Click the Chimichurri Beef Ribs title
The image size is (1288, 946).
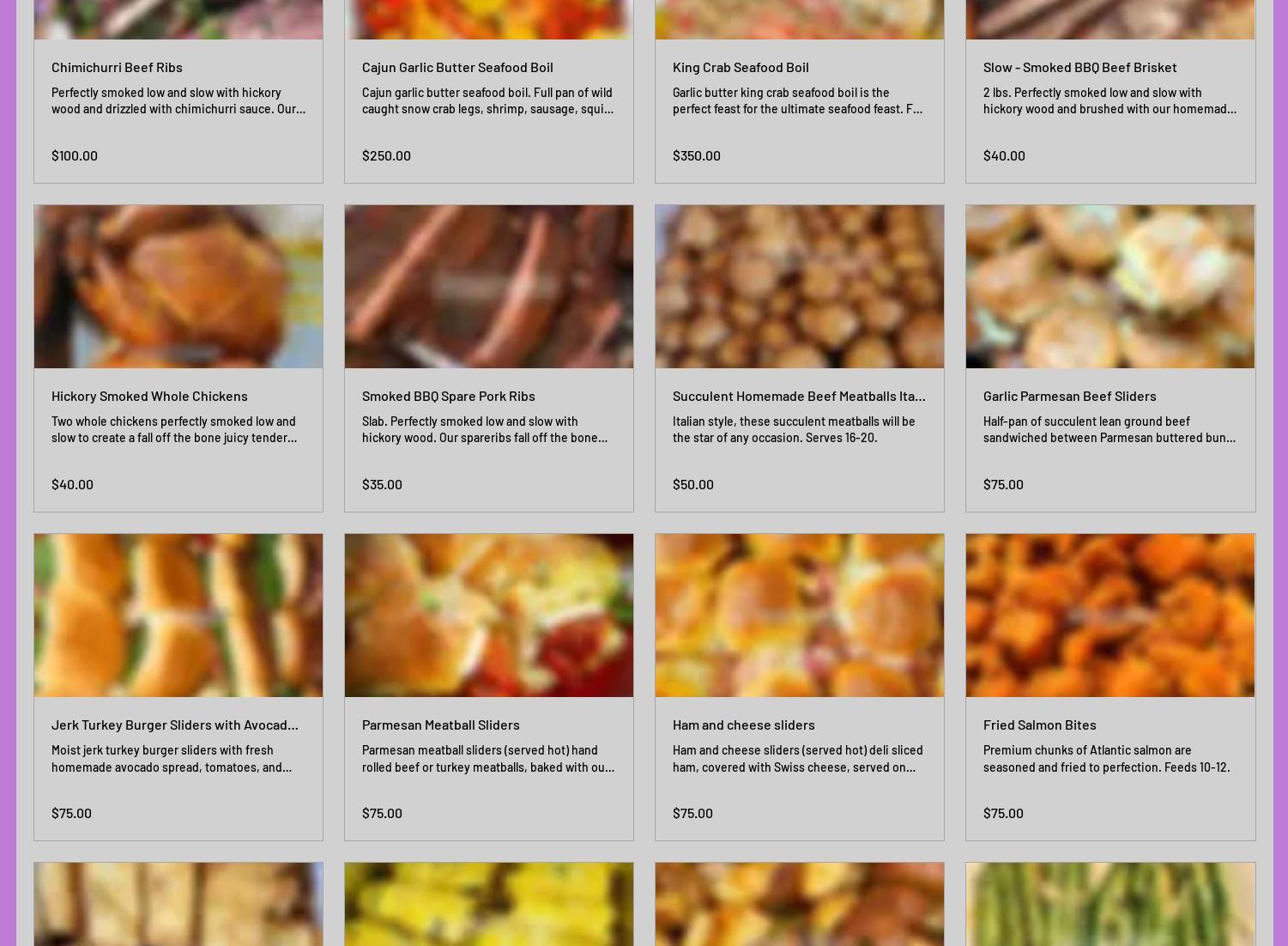117,67
